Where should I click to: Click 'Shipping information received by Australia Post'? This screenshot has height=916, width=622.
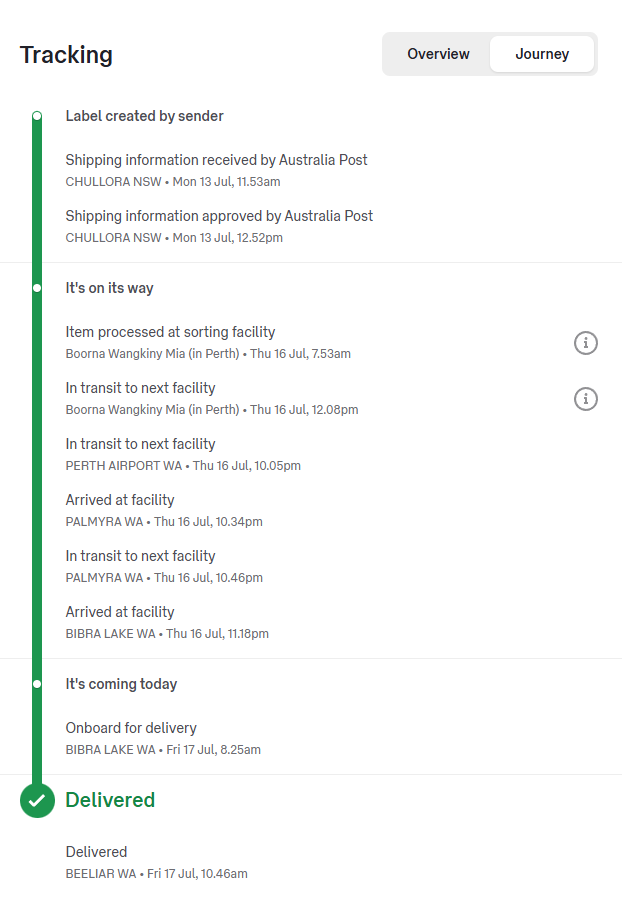click(216, 170)
